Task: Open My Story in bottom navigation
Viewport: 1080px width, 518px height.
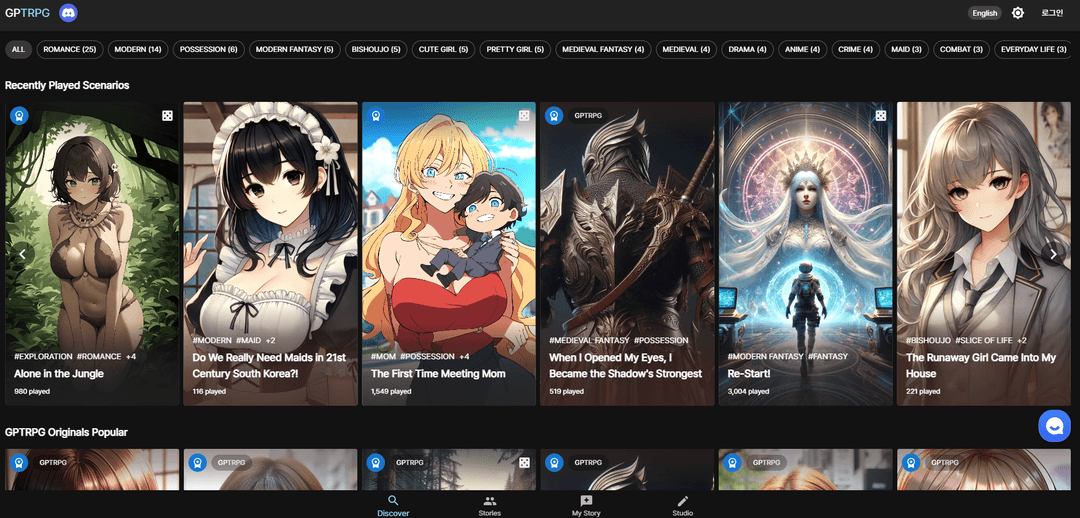Action: [586, 506]
